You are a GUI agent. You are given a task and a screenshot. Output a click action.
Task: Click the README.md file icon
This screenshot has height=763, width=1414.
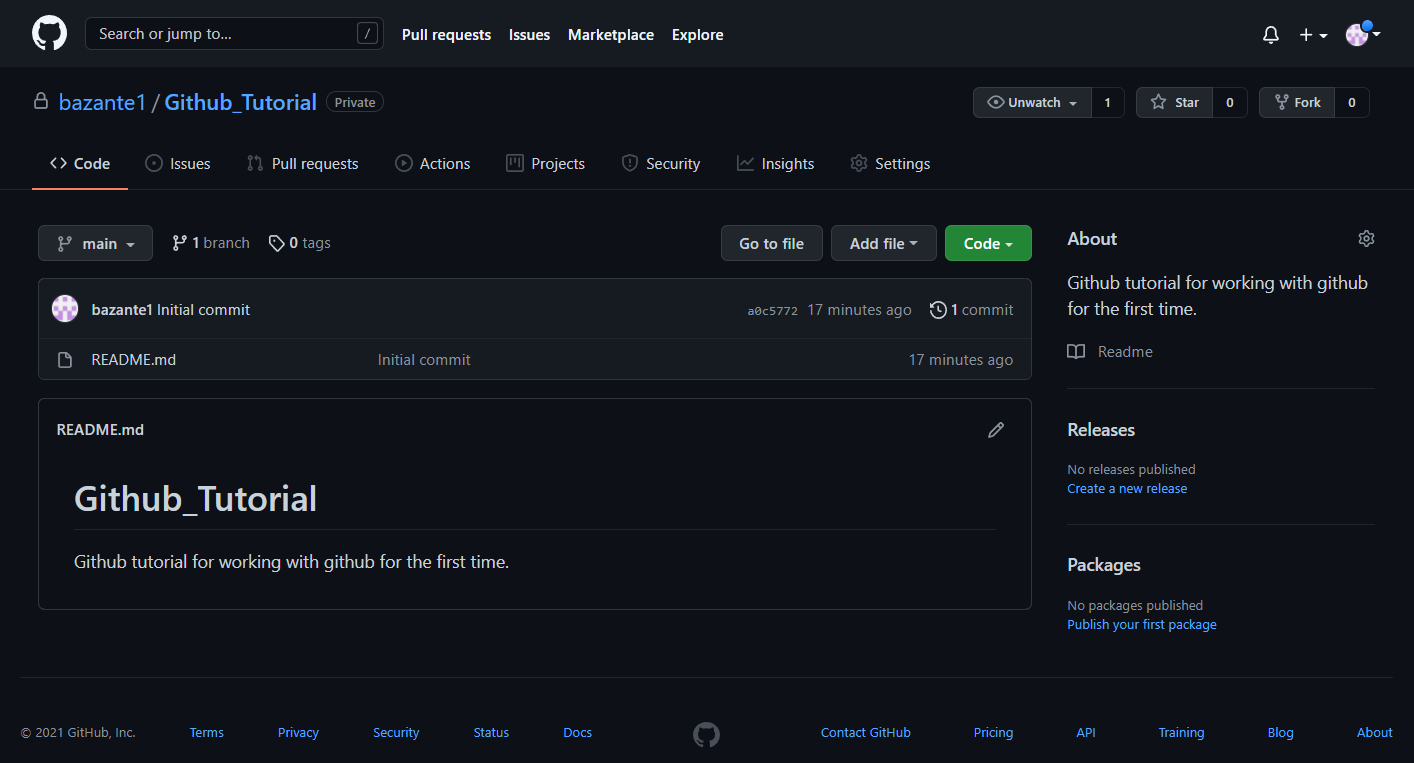pos(64,359)
